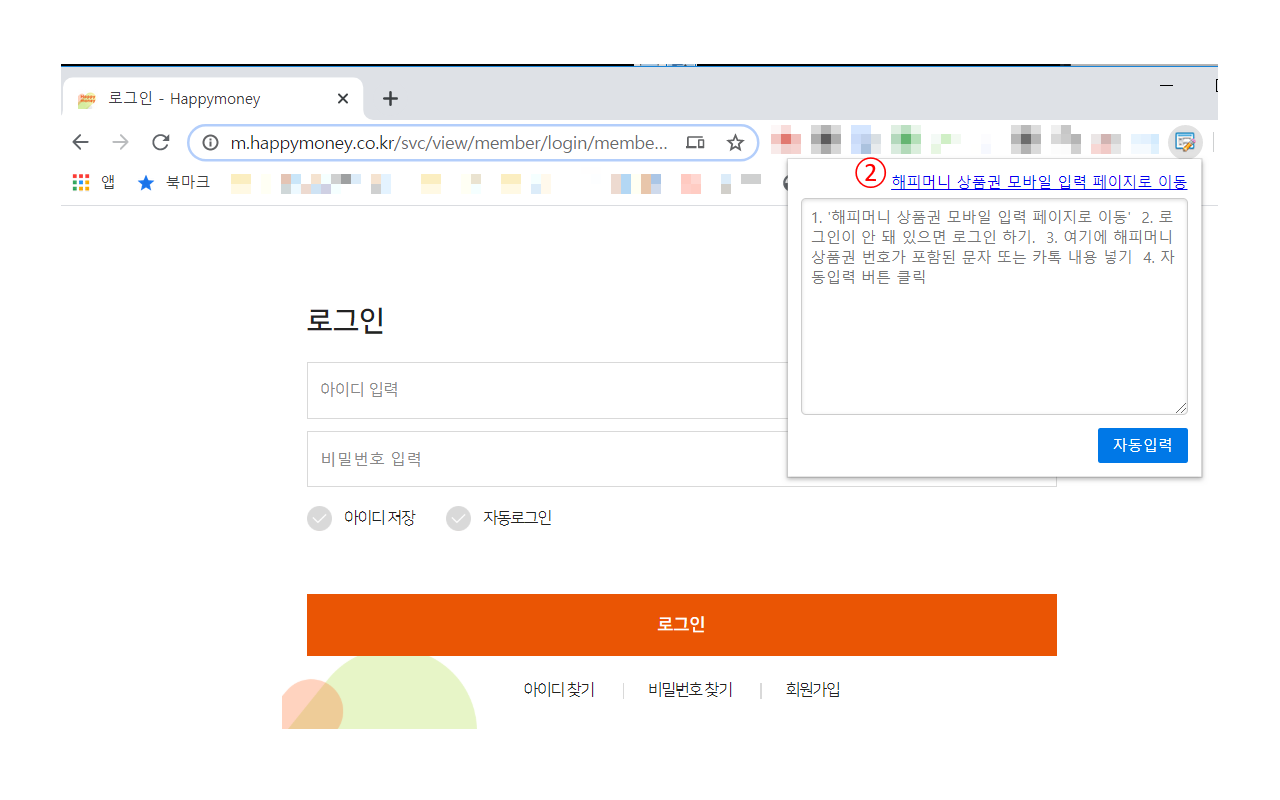The height and width of the screenshot is (800, 1280).
Task: Open the 비밀번호 찾기 link
Action: (690, 690)
